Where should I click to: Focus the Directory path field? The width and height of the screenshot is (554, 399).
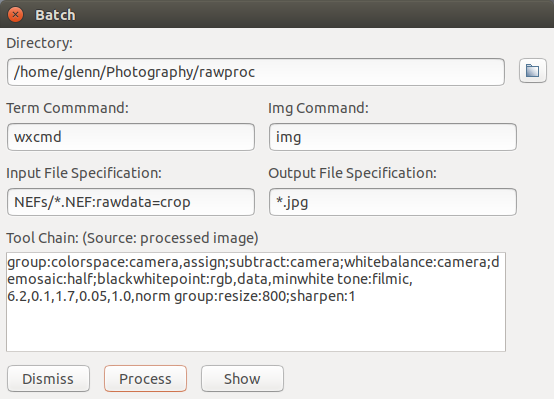tap(256, 72)
